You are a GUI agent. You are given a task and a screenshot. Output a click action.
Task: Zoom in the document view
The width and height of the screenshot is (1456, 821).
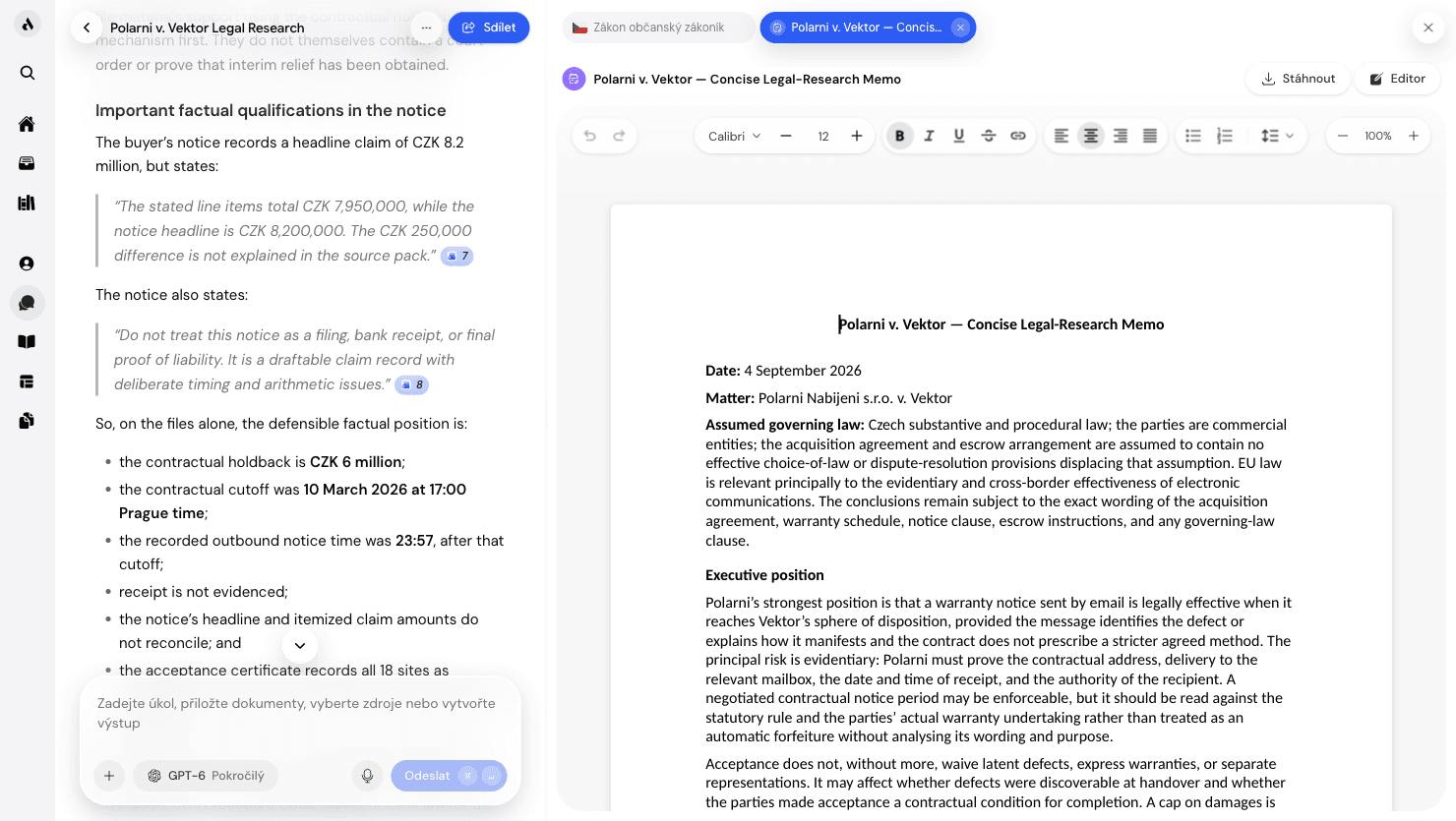coord(1414,136)
